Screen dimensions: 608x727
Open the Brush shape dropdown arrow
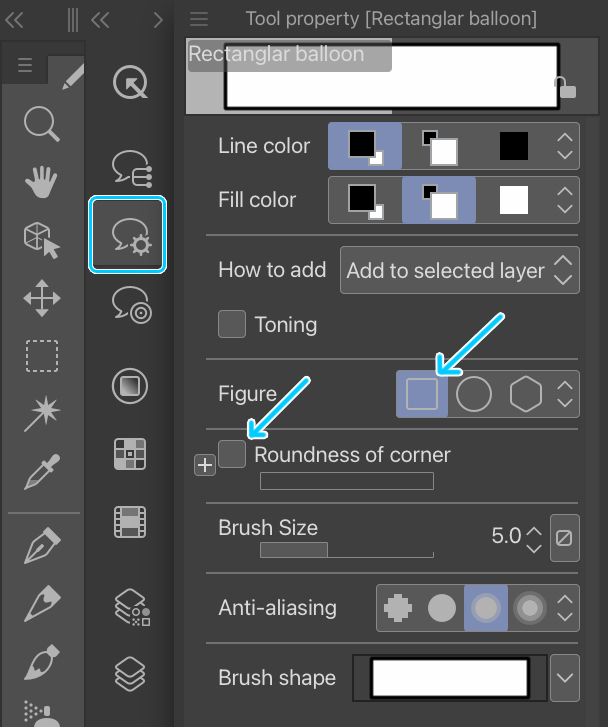[565, 678]
